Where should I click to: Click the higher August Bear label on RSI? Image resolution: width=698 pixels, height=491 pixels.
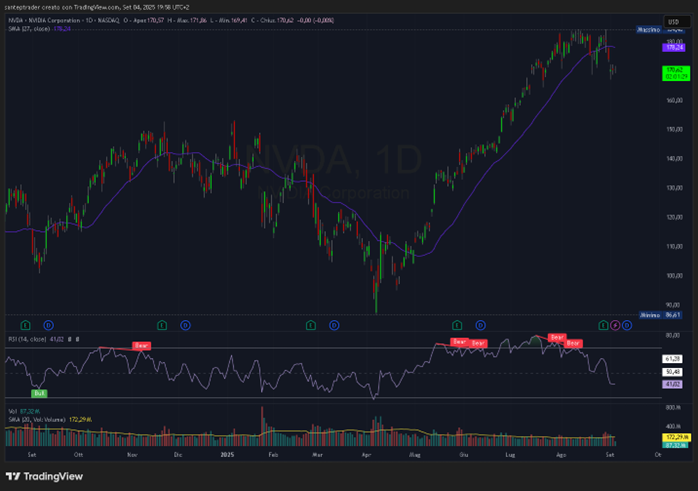click(557, 337)
